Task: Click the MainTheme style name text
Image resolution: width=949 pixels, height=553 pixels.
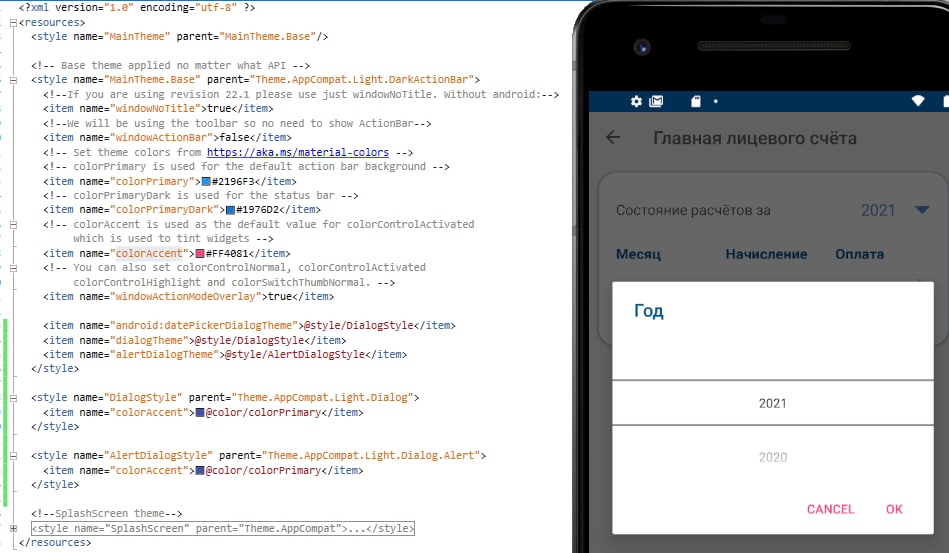Action: (137, 37)
